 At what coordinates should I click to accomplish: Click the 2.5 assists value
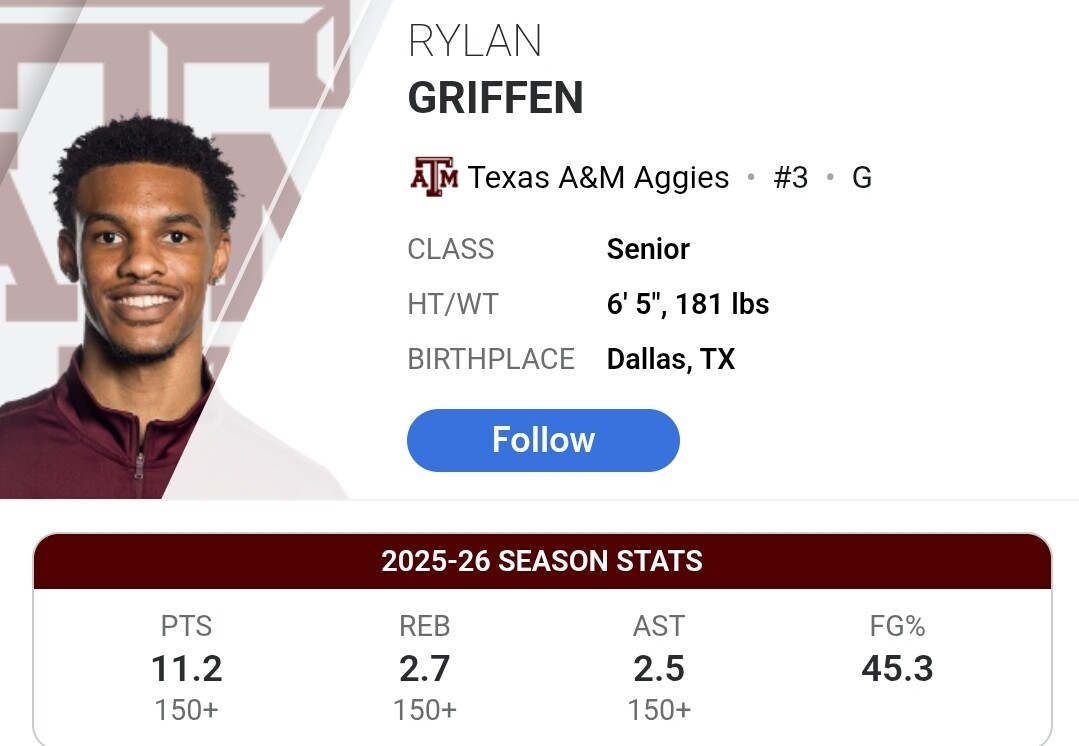point(659,668)
